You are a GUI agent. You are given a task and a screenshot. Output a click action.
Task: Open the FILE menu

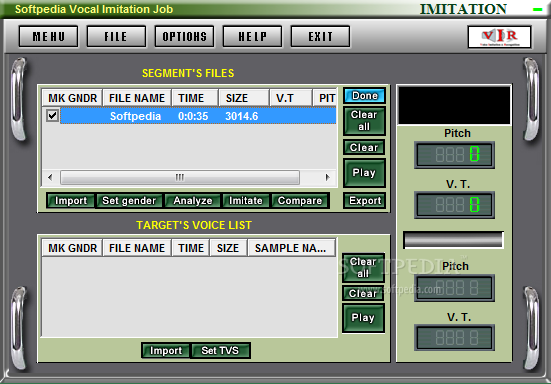tap(116, 36)
